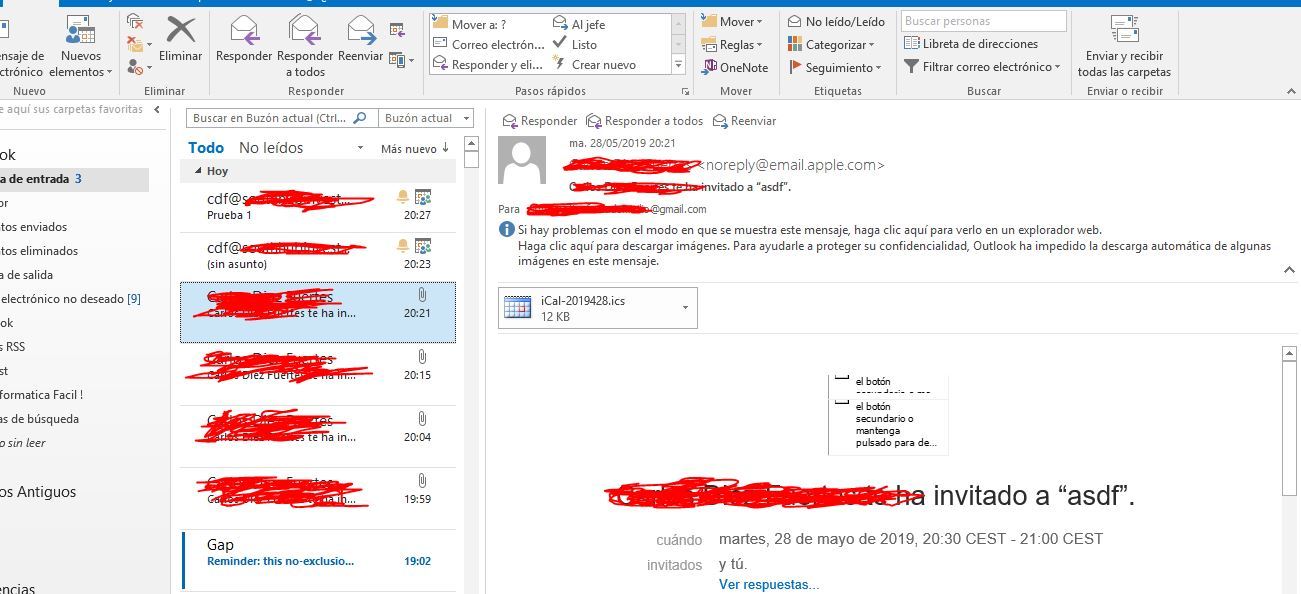Screen dimensions: 1301x594
Task: Click Enviar y recibir todas las carpetas
Action: 1124,47
